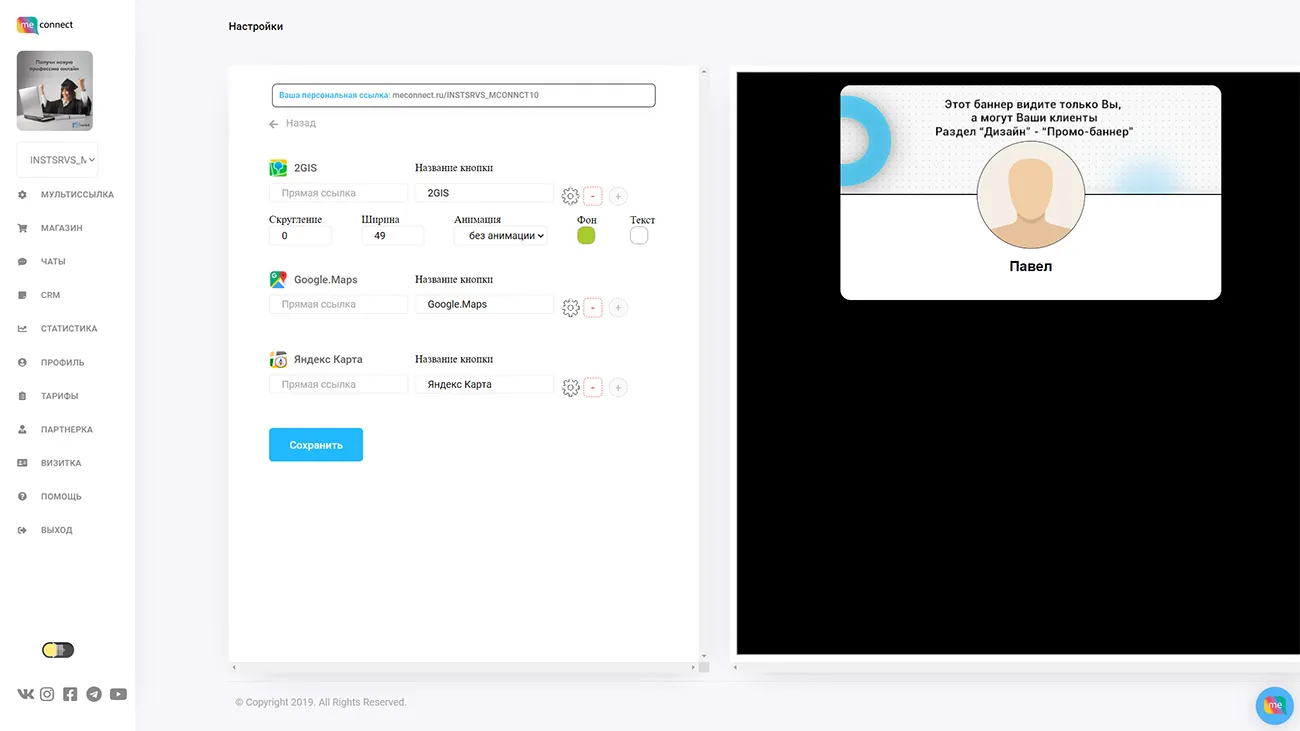
Task: Pick the green Фон color swatch
Action: (x=586, y=235)
